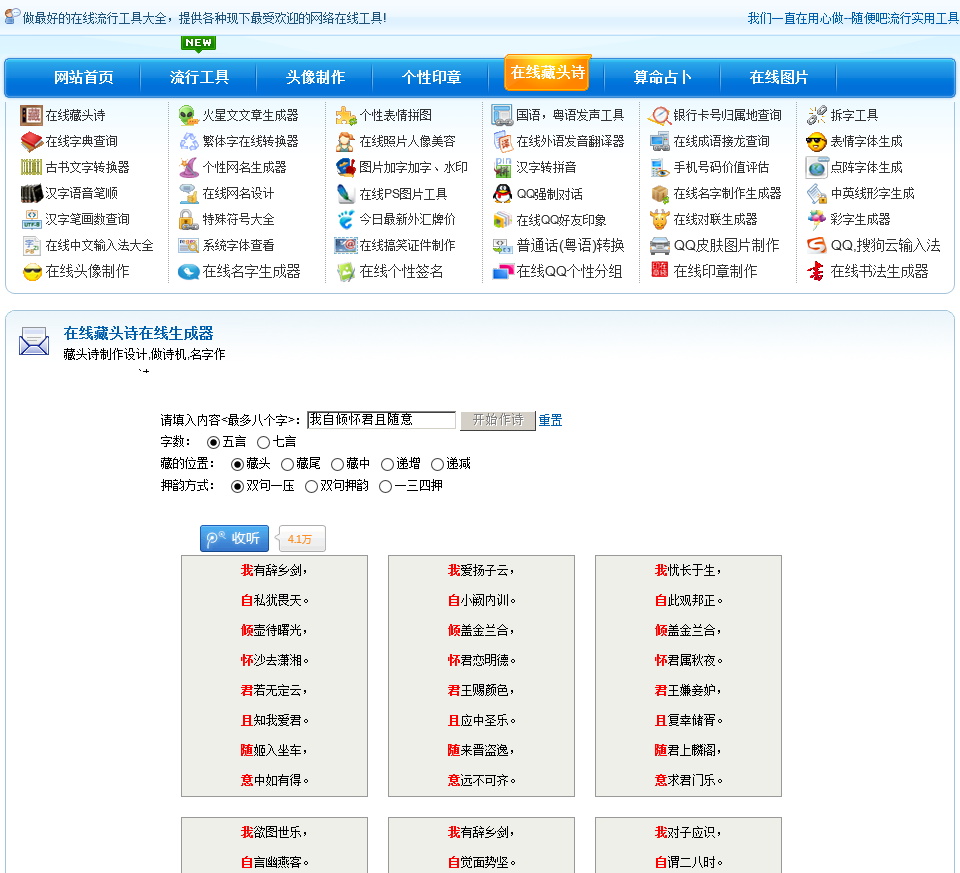This screenshot has height=873, width=960.
Task: Click the magnifier 银行卡号归属地查询 icon
Action: [660, 115]
